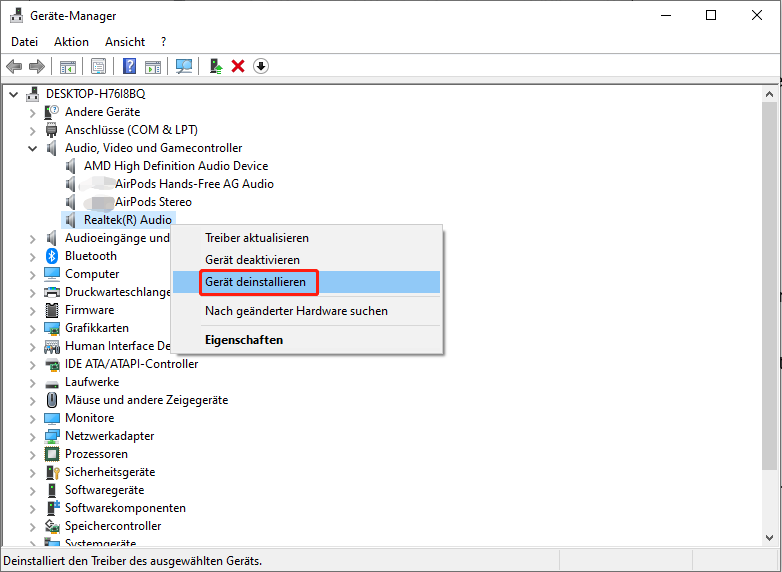Screen dimensions: 782x572
Task: Select the Realtek(R) Audio device
Action: [128, 220]
